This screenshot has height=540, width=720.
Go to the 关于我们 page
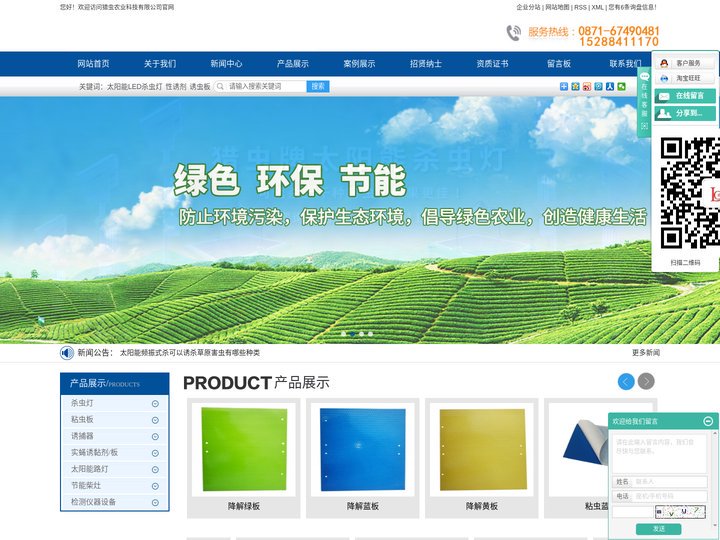coord(160,64)
